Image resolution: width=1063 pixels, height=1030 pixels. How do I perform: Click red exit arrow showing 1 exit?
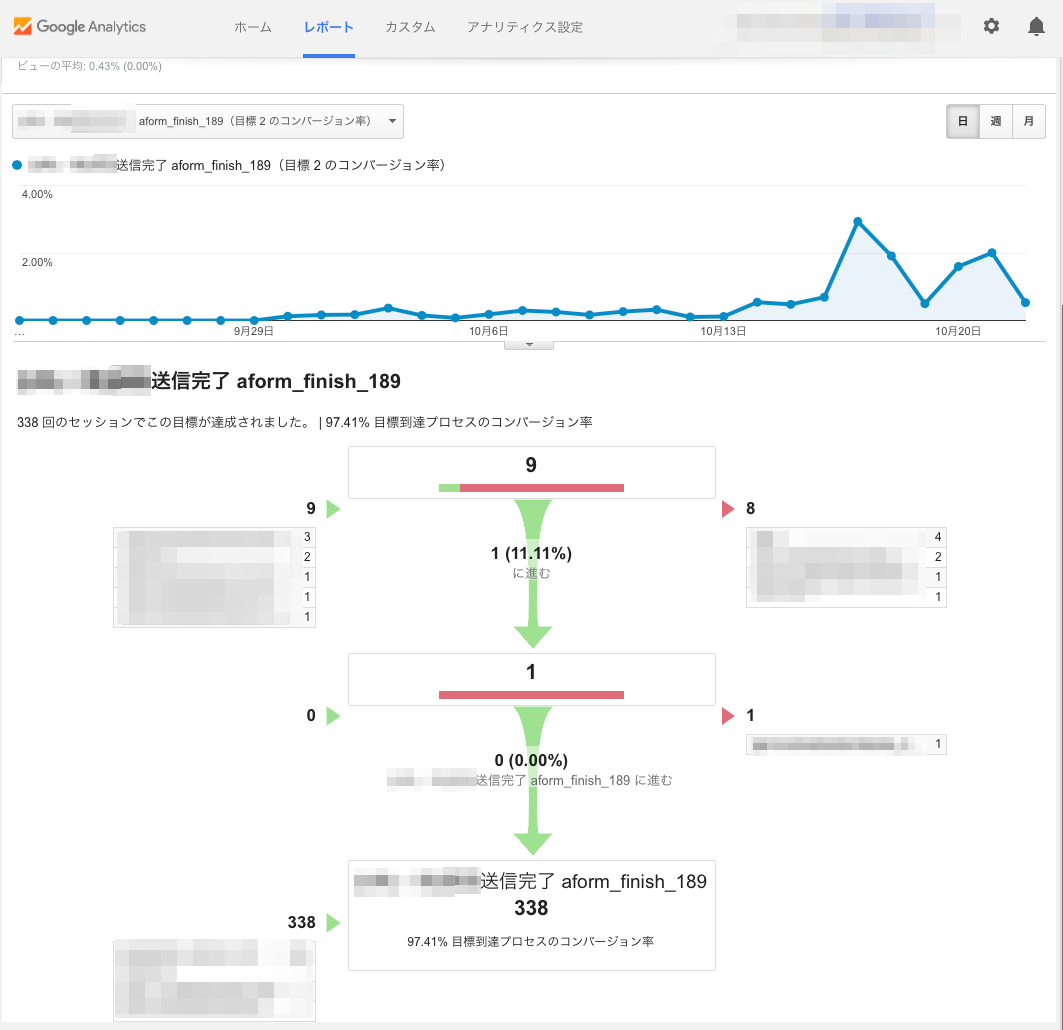pos(728,716)
